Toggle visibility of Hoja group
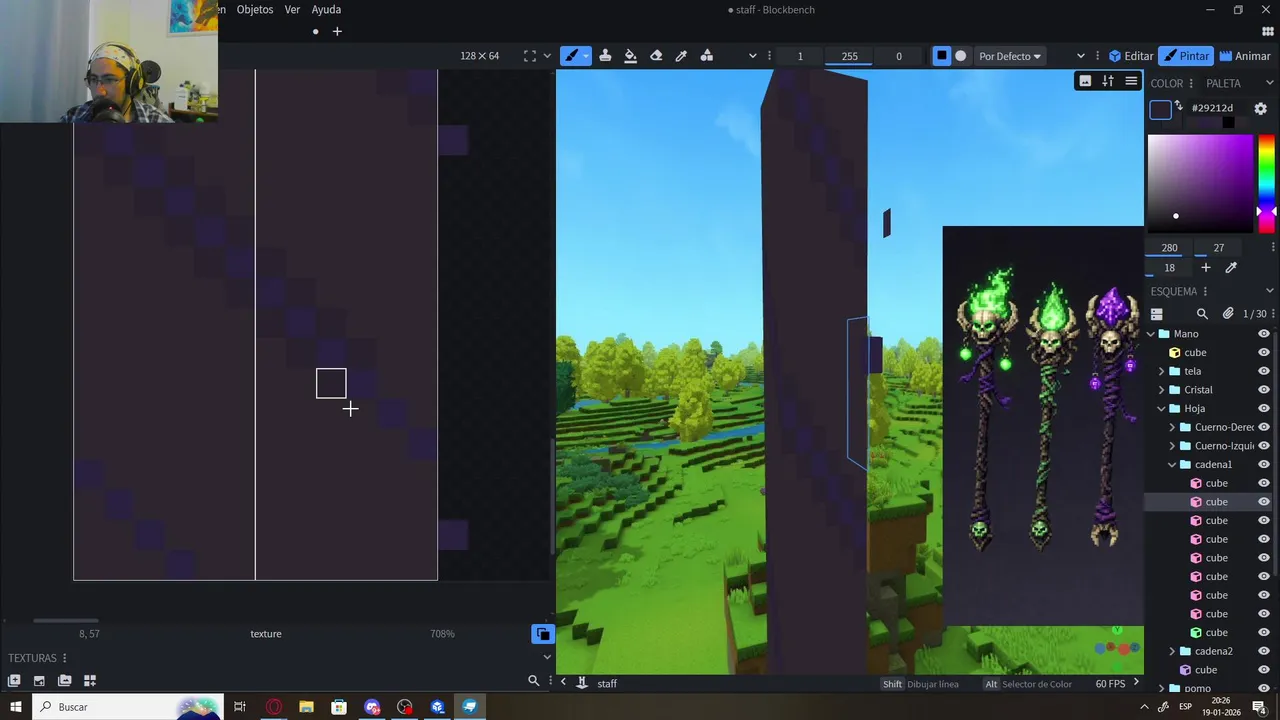Image resolution: width=1280 pixels, height=720 pixels. 1263,408
